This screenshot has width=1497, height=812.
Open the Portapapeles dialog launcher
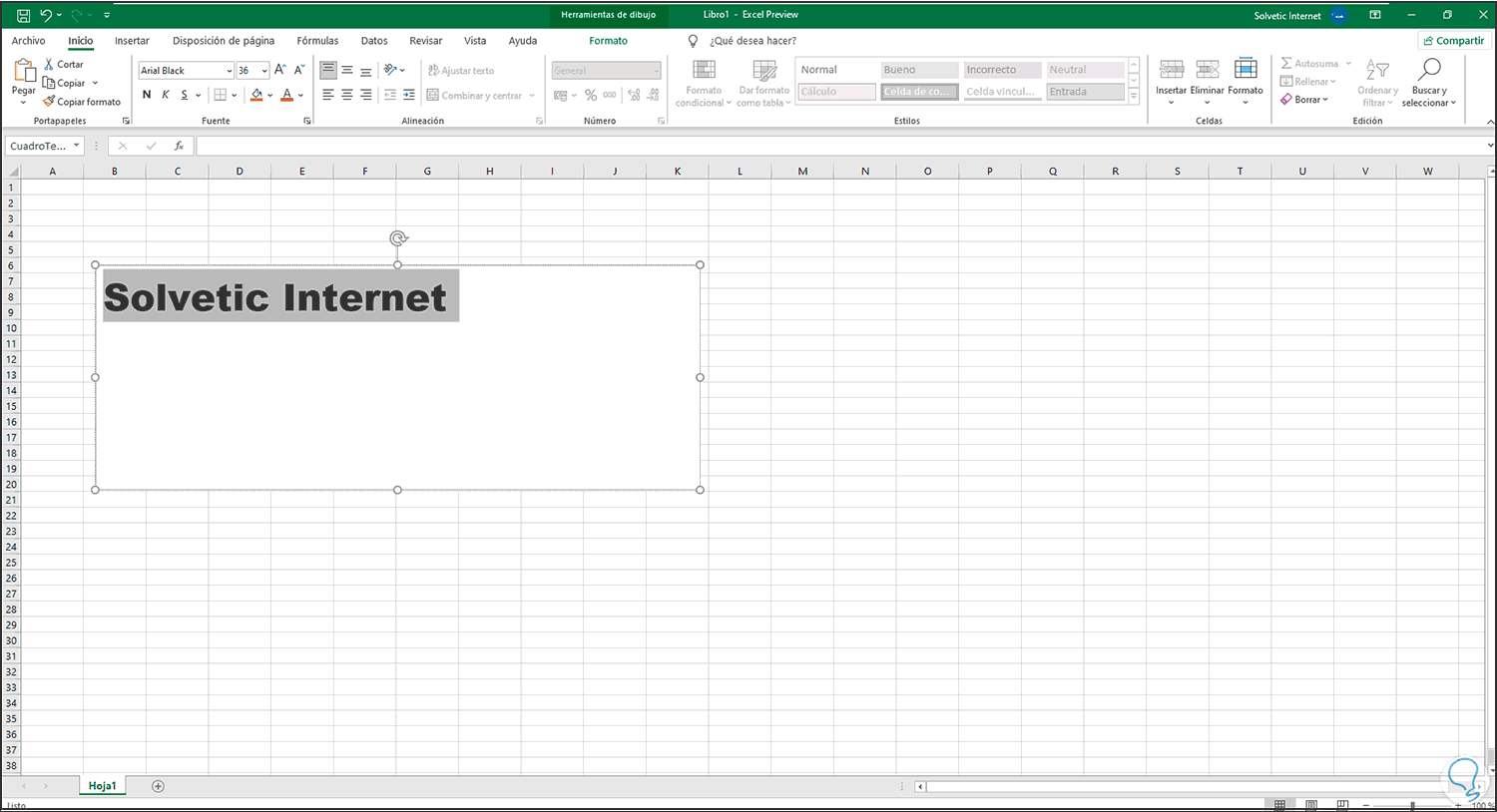pyautogui.click(x=126, y=121)
